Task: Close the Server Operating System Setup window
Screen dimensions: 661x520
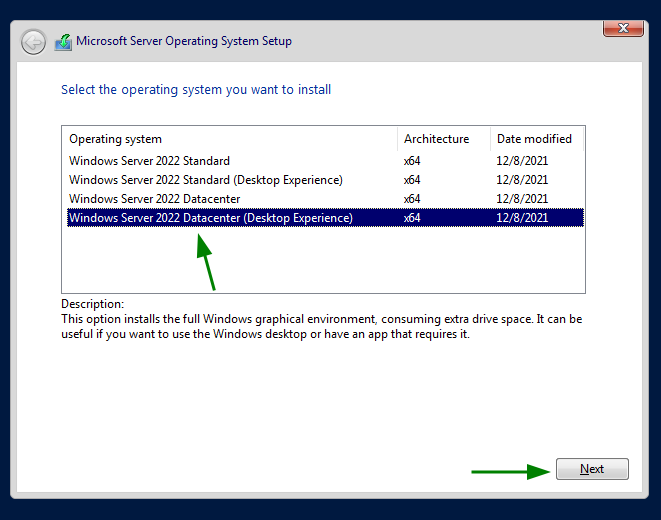Action: 623,29
